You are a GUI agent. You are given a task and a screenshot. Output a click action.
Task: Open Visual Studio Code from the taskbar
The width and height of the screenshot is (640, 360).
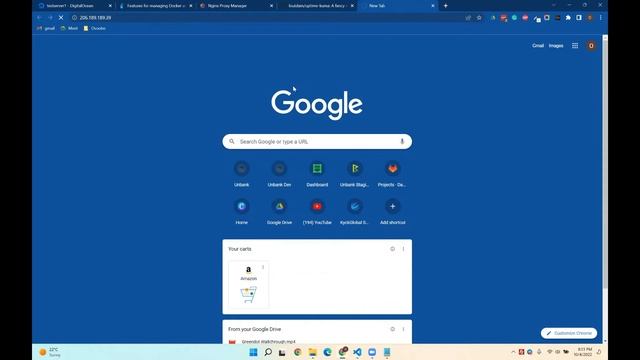357,352
